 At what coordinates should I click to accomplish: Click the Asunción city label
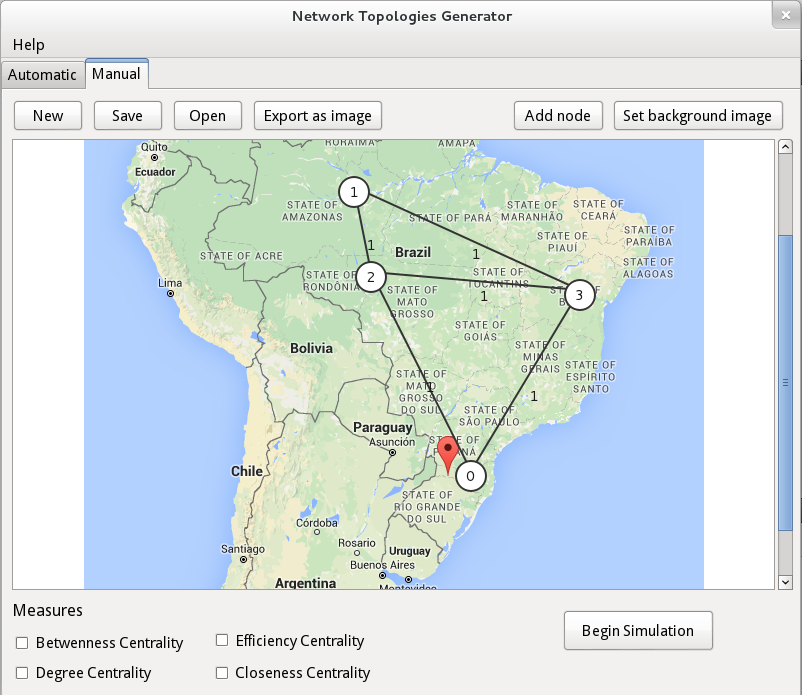(392, 442)
